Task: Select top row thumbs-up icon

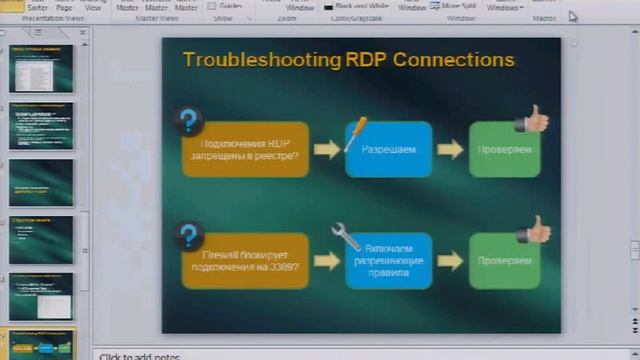Action: coord(531,119)
